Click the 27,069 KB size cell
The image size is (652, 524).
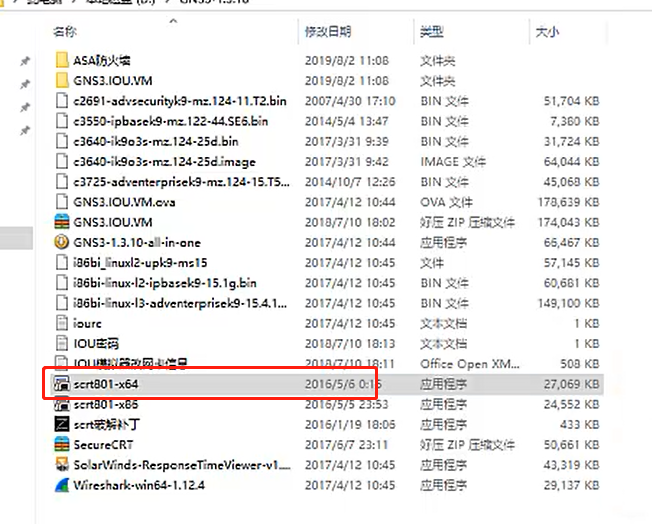(571, 385)
